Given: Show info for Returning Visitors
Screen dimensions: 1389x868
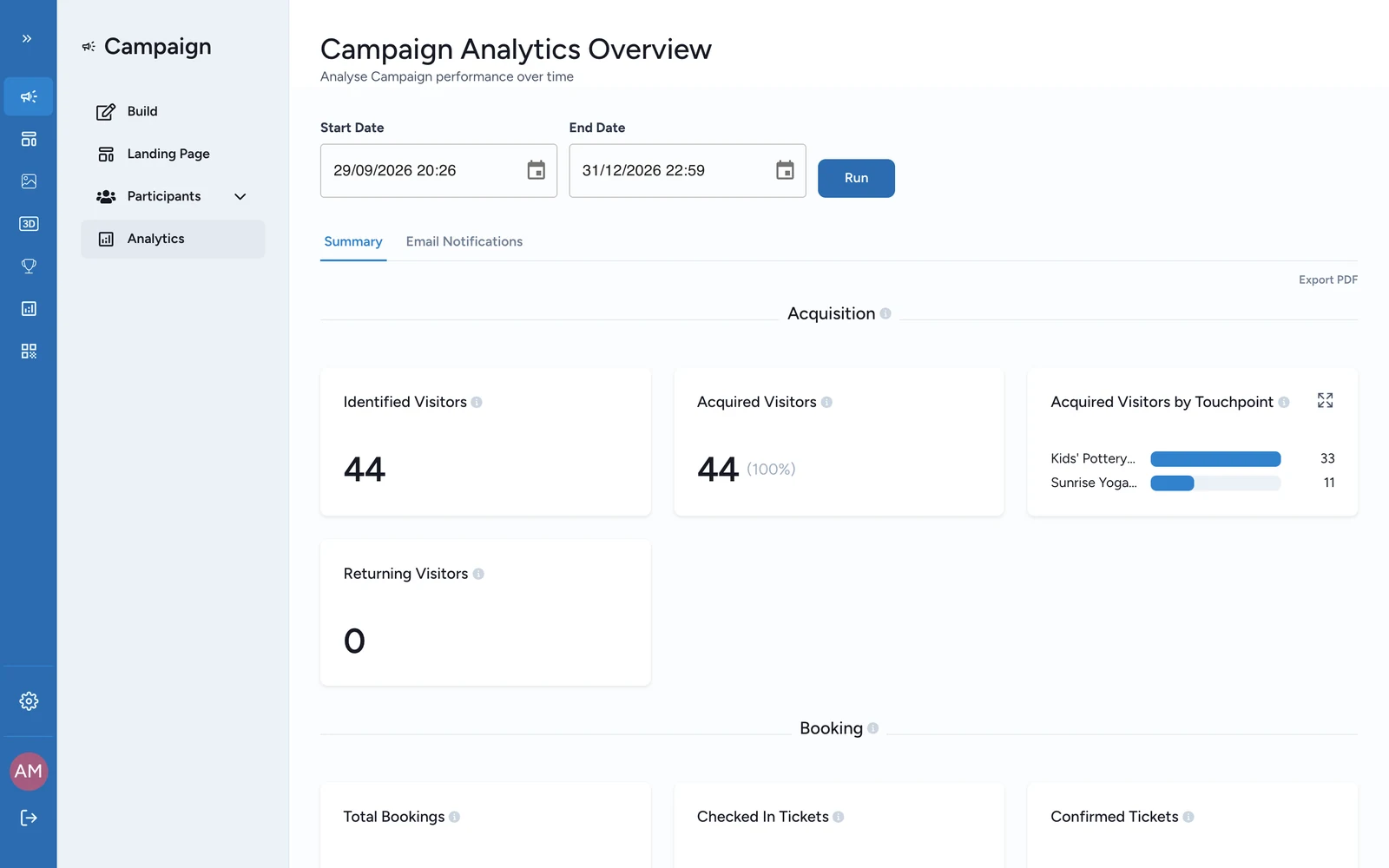Looking at the screenshot, I should [x=478, y=574].
